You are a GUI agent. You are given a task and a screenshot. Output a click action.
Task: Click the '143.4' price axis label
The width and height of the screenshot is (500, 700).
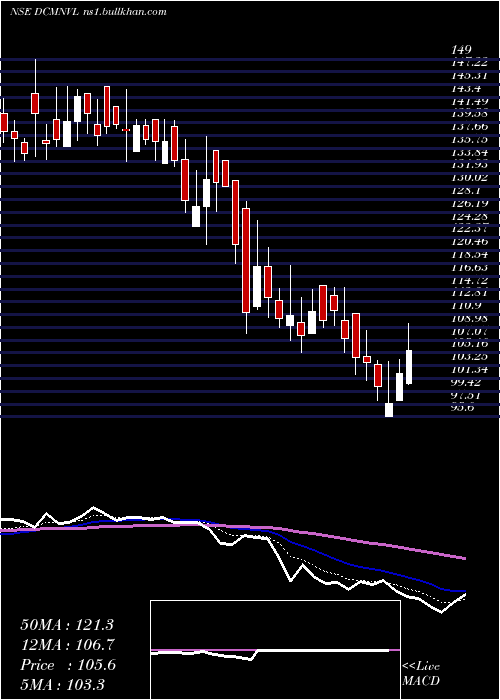[x=468, y=89]
